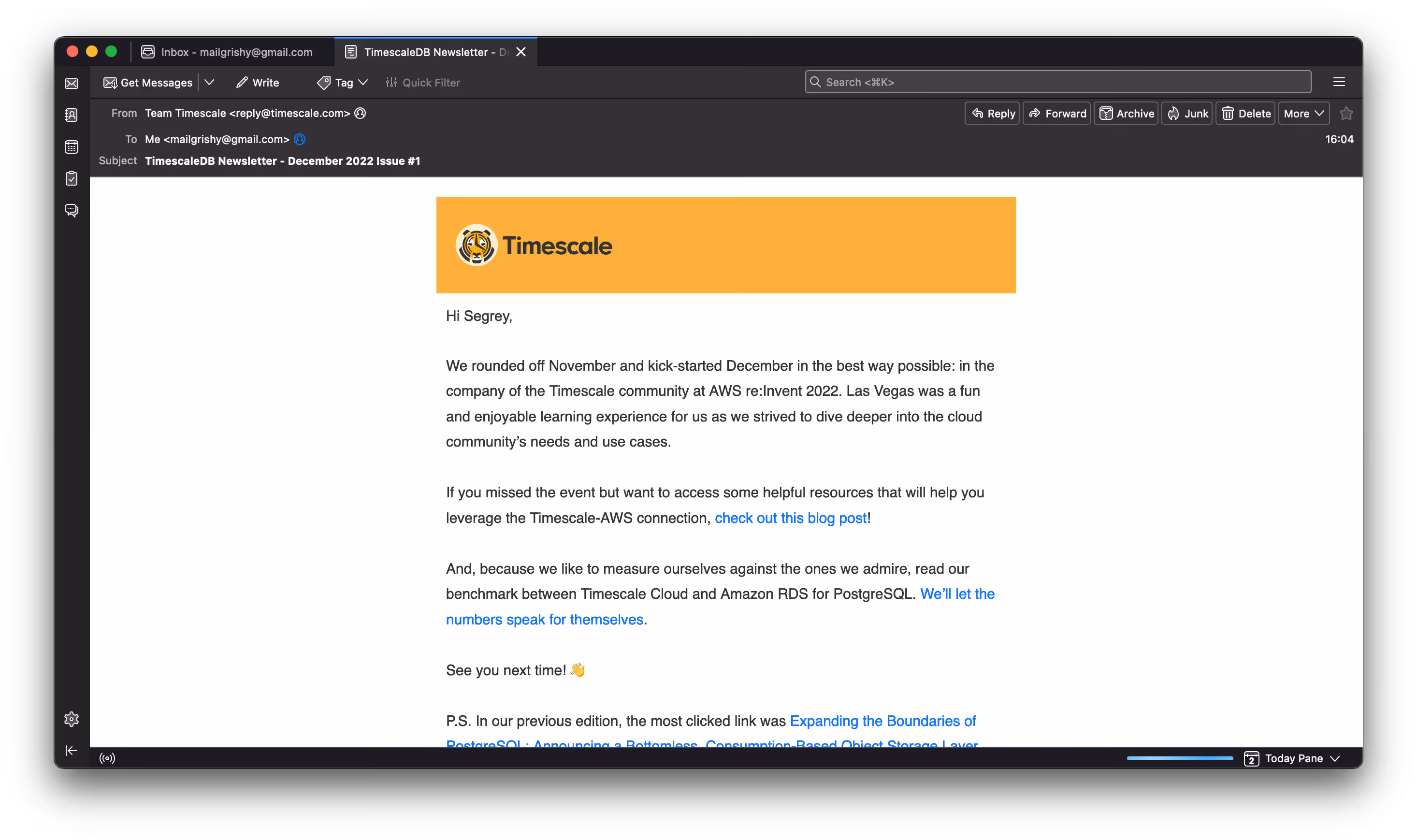Switch to the Inbox tab
The image size is (1417, 840).
tap(229, 52)
